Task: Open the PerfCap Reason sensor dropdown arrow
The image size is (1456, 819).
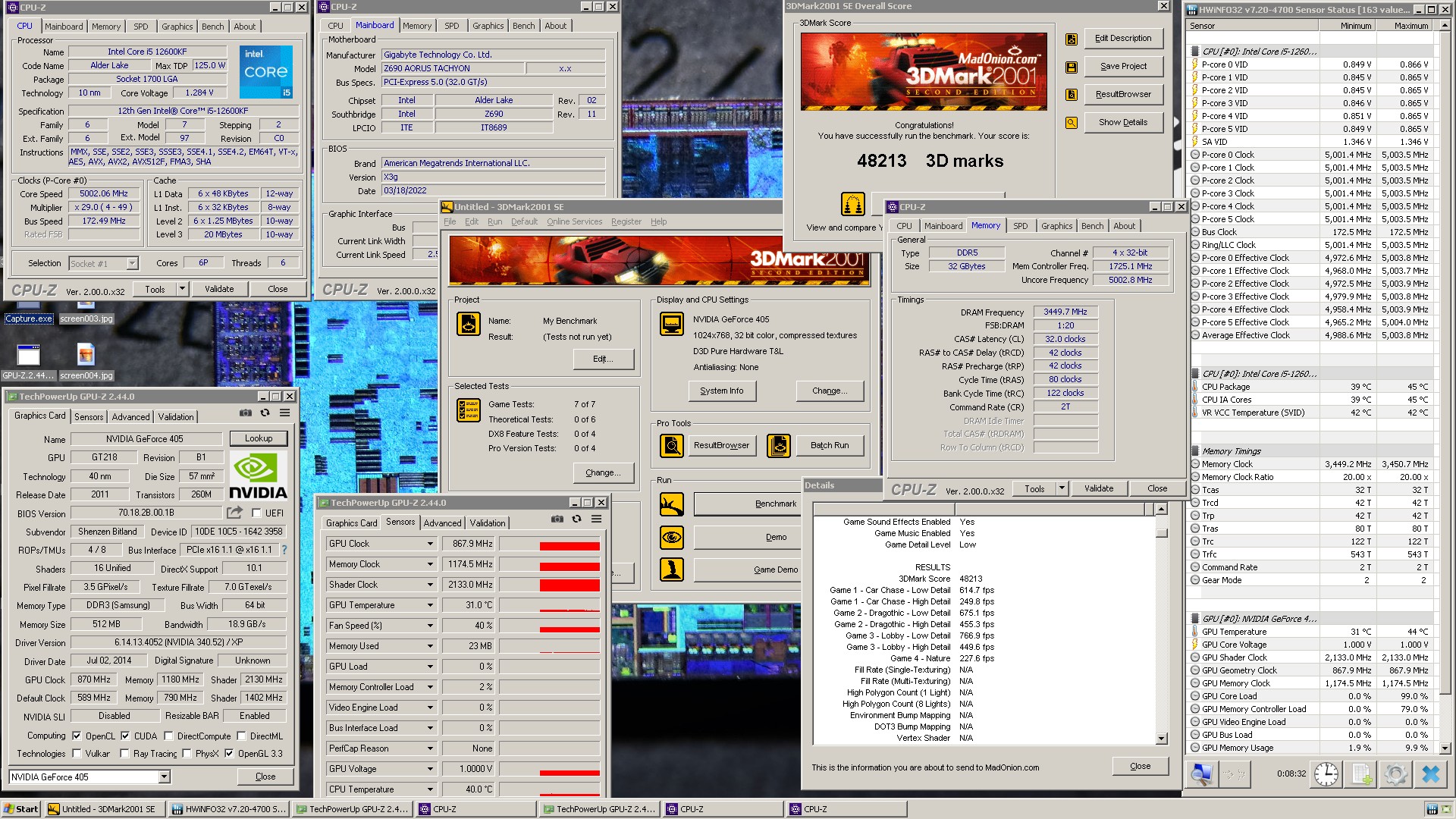Action: (x=430, y=748)
